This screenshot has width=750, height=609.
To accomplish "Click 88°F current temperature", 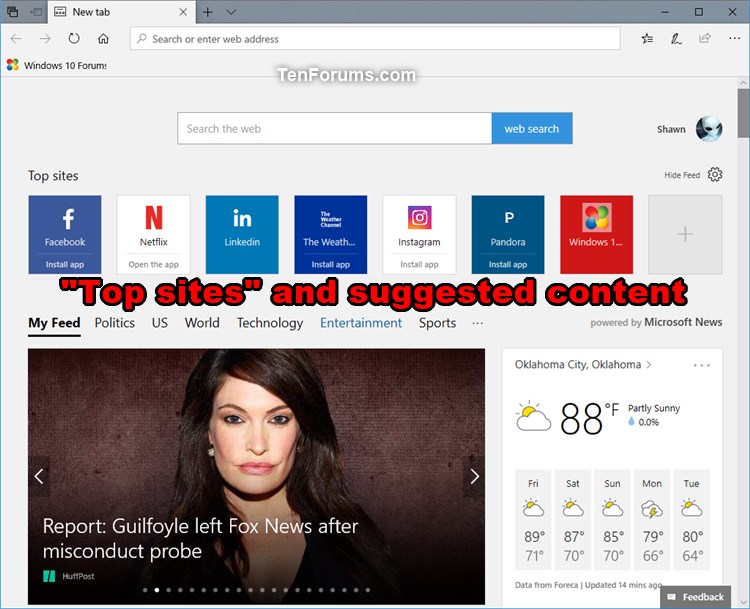I will 589,418.
